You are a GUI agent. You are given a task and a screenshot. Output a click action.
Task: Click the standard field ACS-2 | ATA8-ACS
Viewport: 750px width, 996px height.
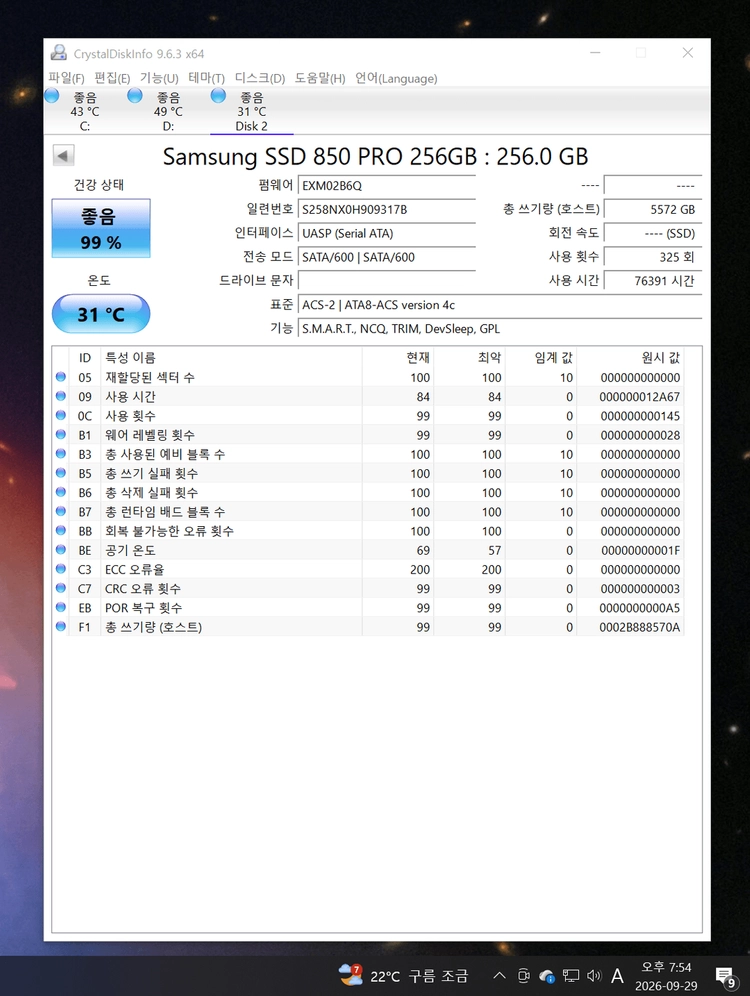tap(500, 304)
